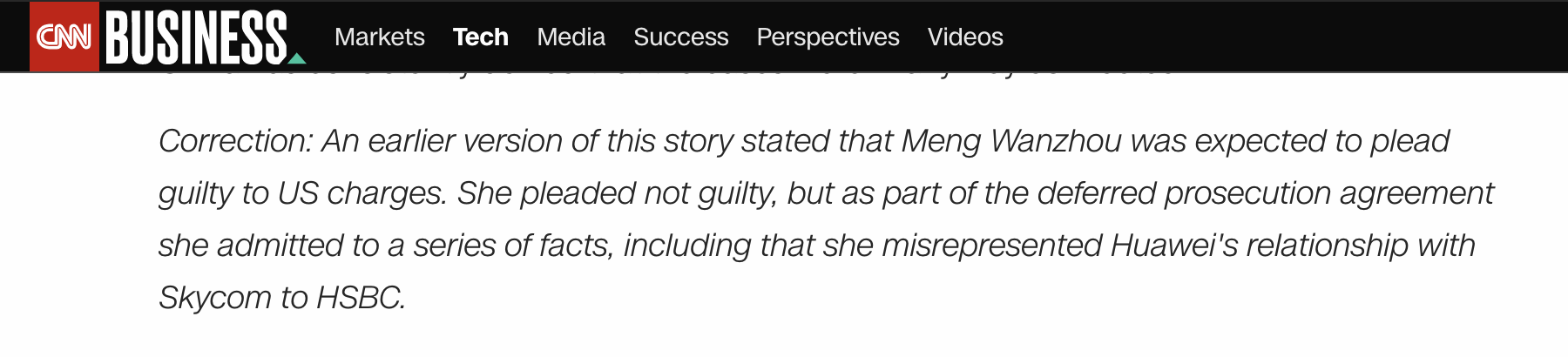Viewport: 1568px width, 357px height.
Task: Click the words "US charges"
Action: (x=362, y=193)
